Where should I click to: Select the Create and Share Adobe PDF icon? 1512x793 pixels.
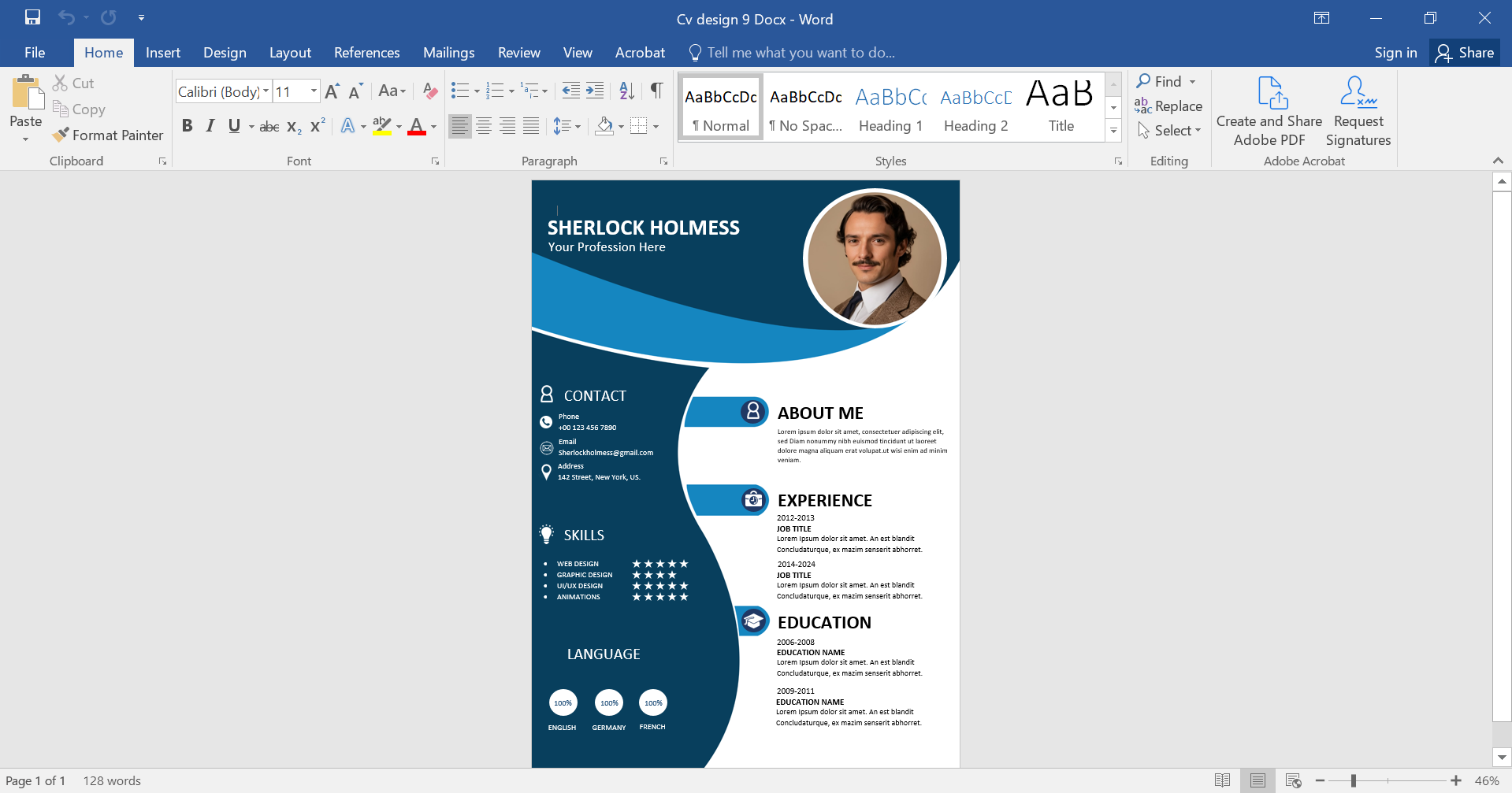click(x=1268, y=109)
